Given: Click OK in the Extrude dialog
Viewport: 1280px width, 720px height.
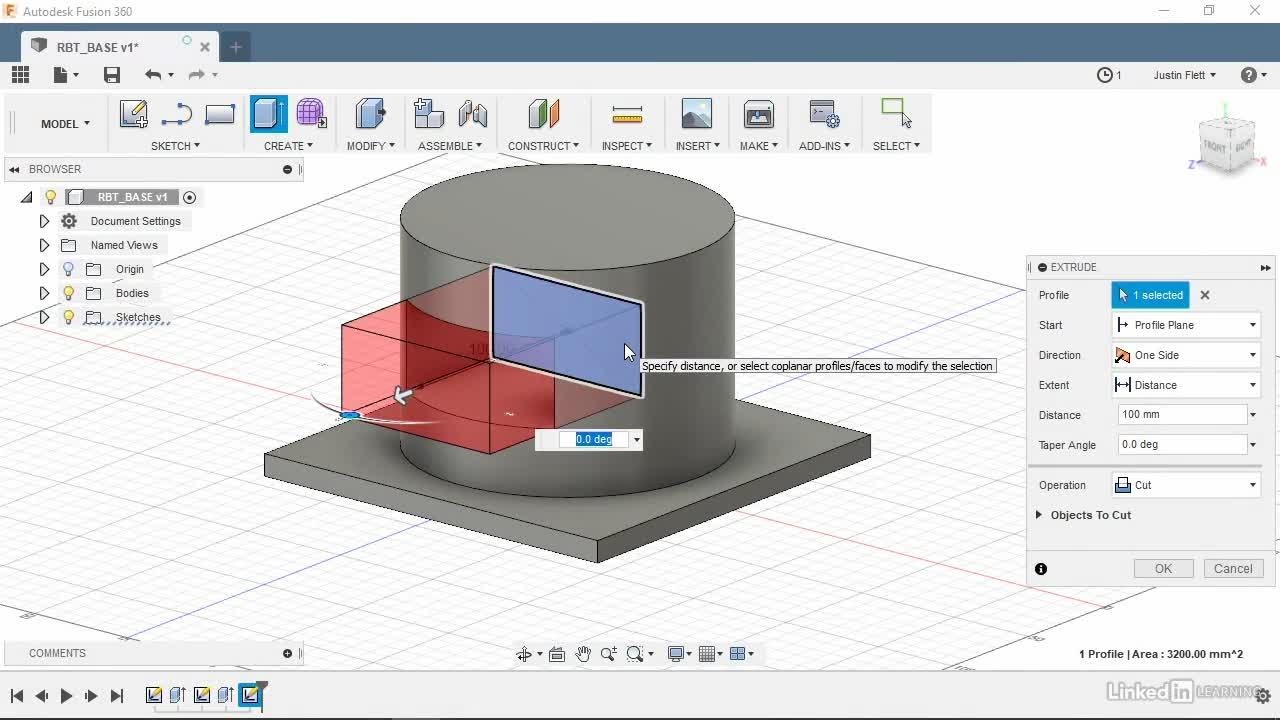Looking at the screenshot, I should 1163,568.
